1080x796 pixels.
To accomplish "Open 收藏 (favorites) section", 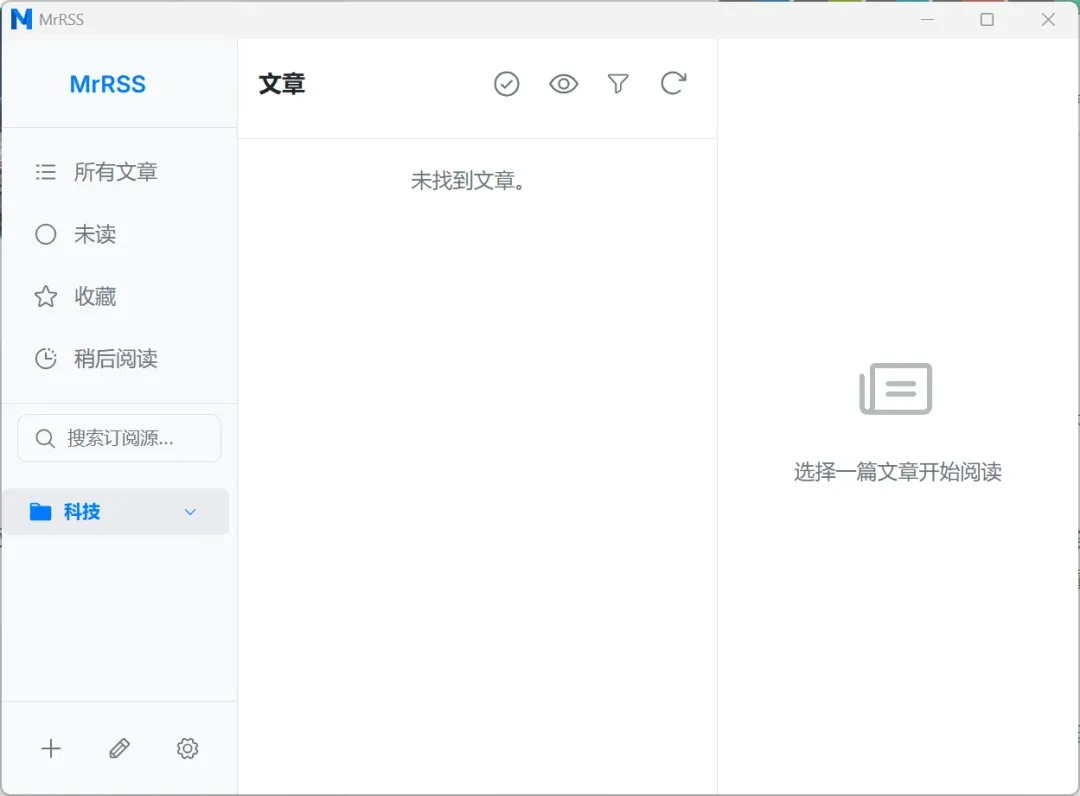I will click(x=118, y=297).
